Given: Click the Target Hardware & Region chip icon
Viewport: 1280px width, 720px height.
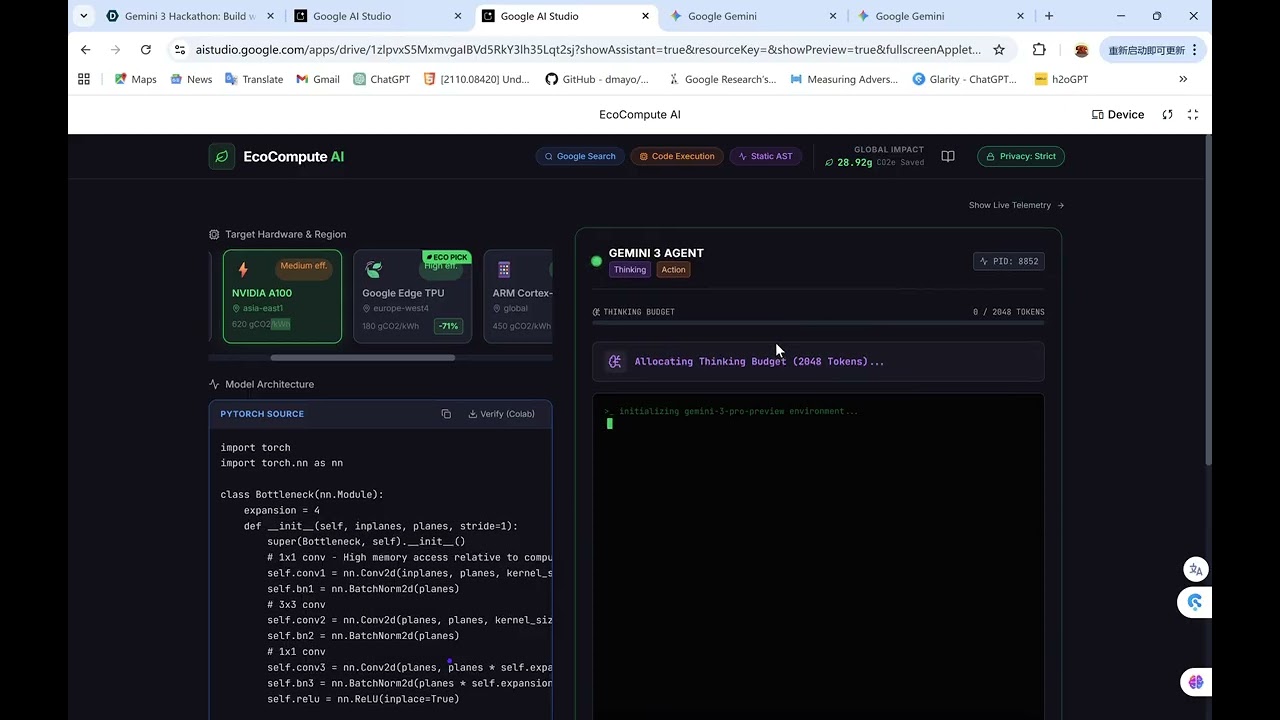Looking at the screenshot, I should pos(214,234).
